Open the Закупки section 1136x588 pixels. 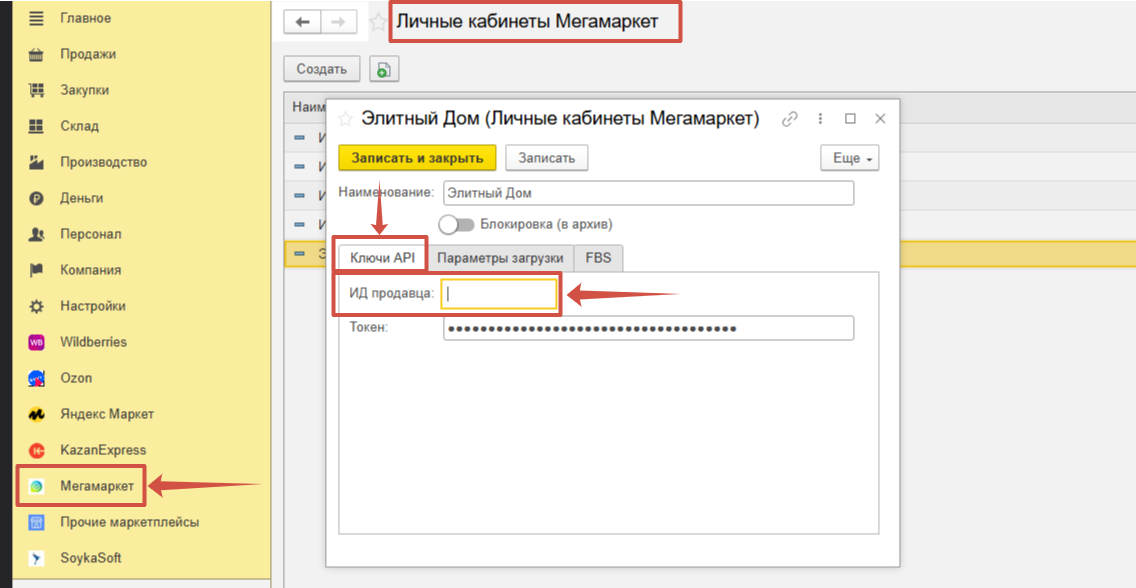pyautogui.click(x=85, y=91)
